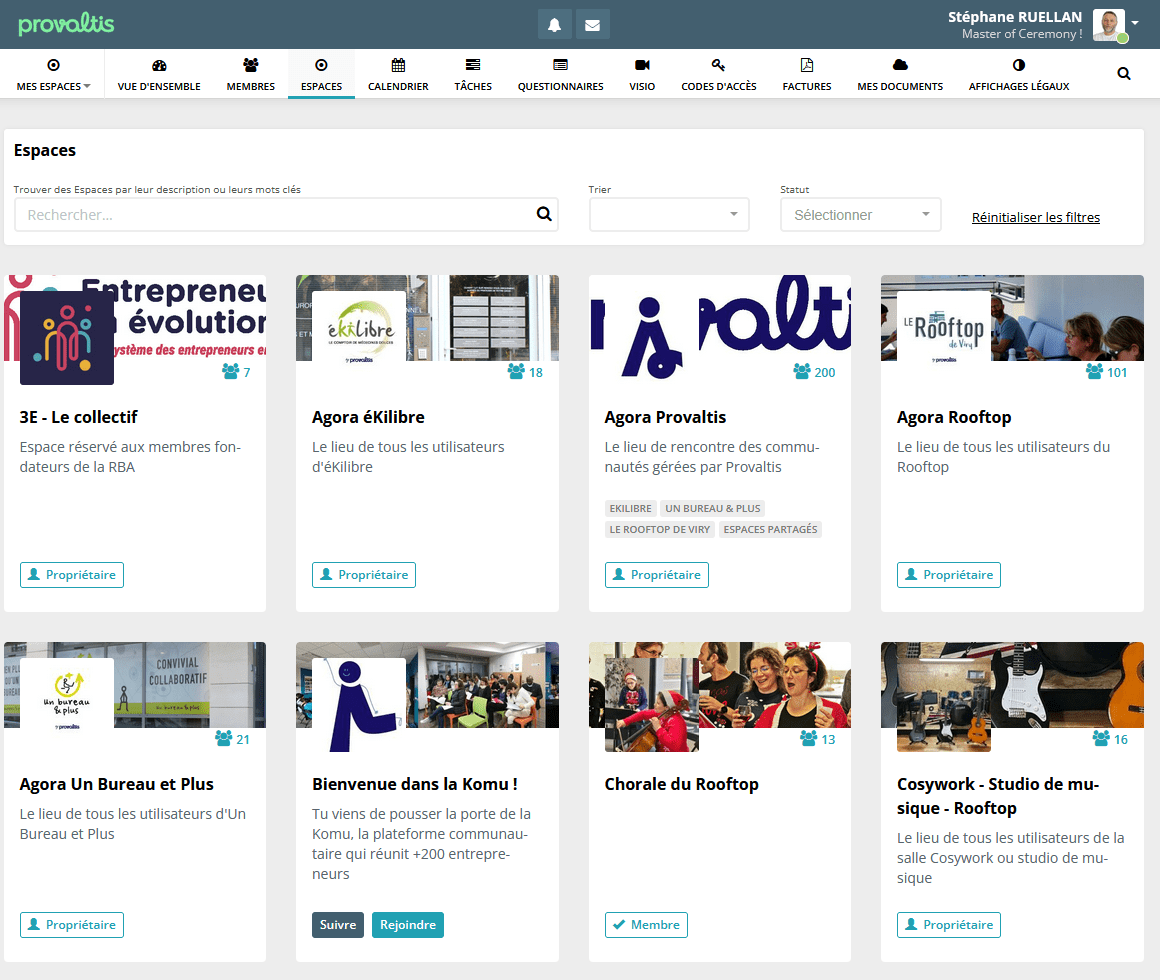Expand the Mes Espaces dropdown
This screenshot has width=1160, height=980.
tap(53, 75)
